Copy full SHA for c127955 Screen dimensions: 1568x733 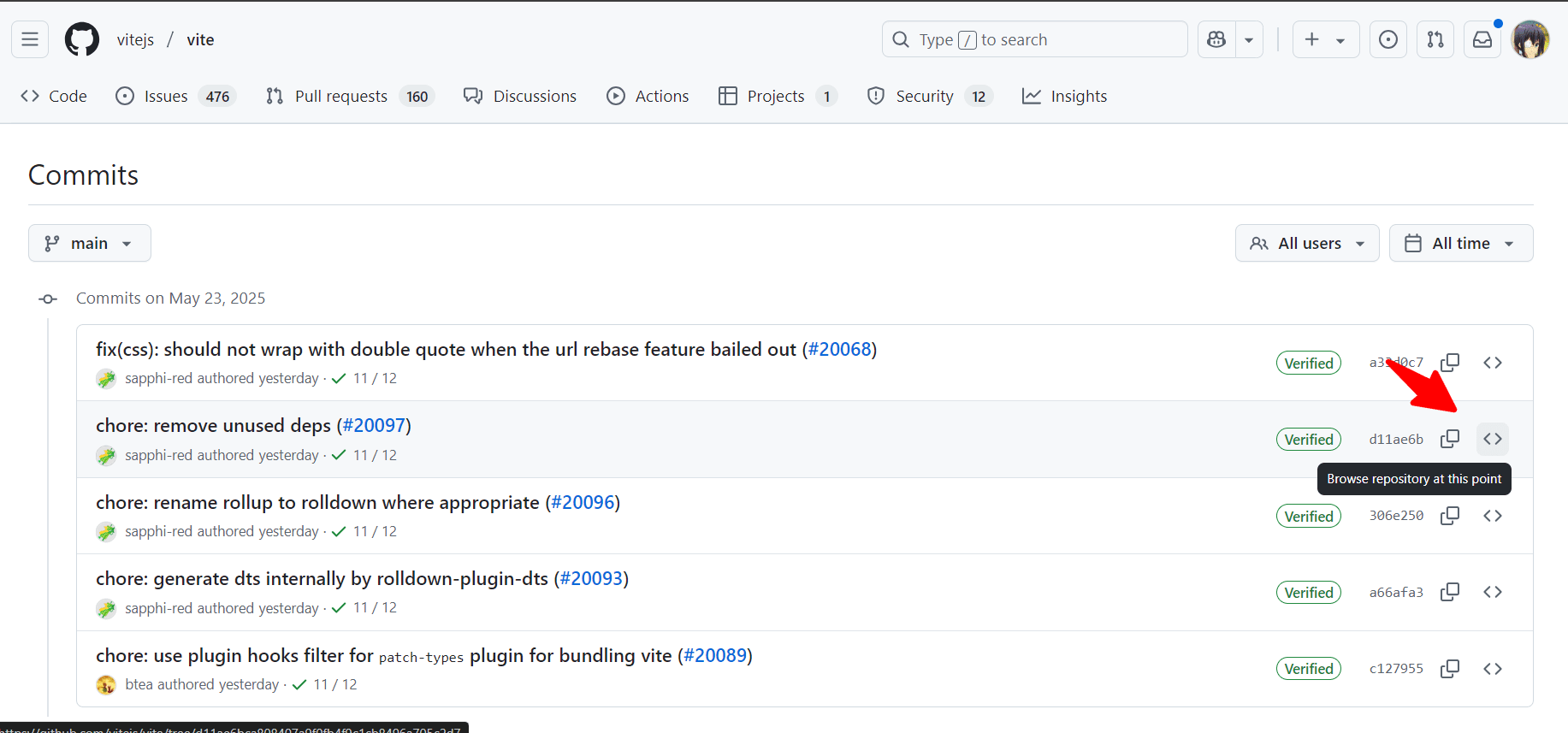coord(1450,668)
